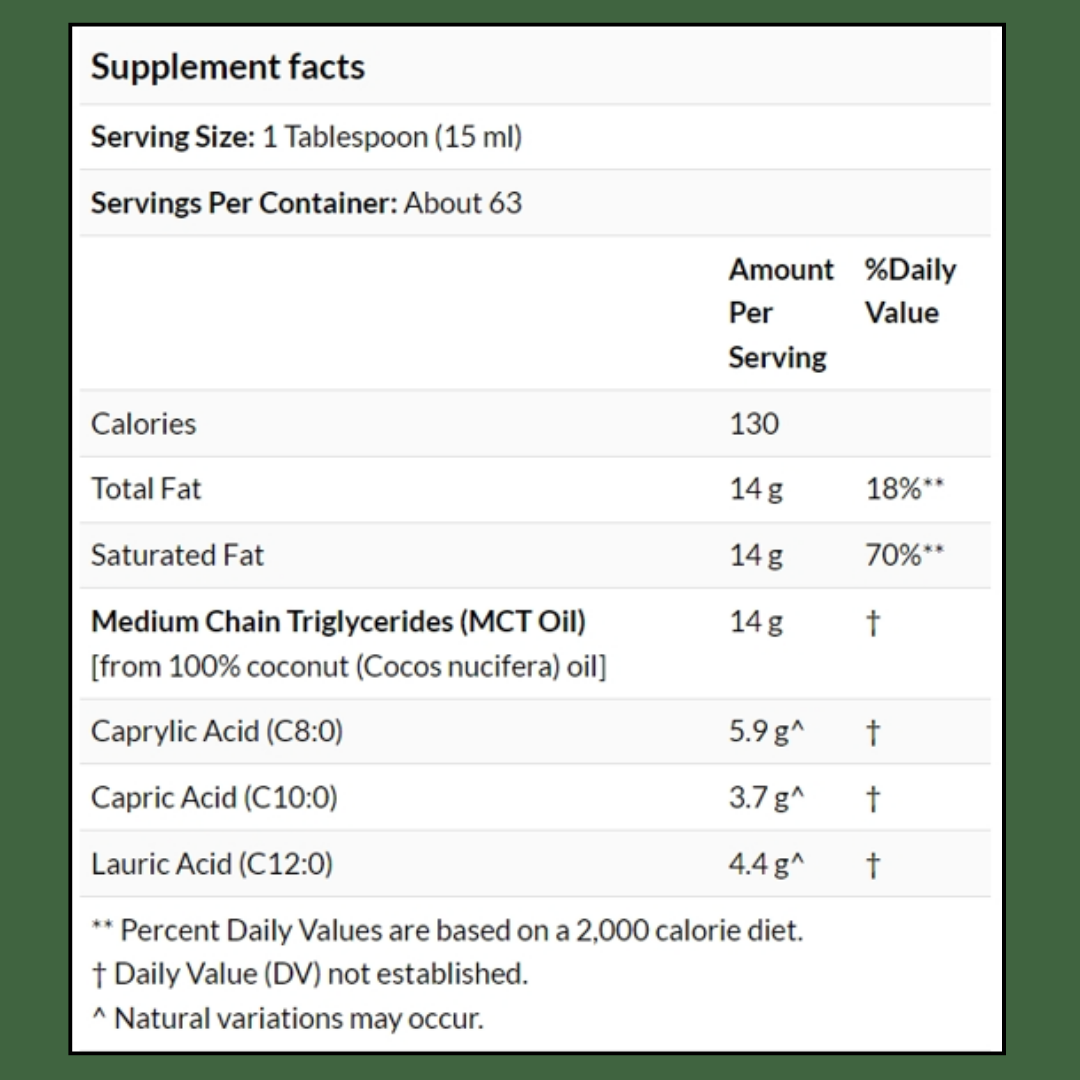The width and height of the screenshot is (1080, 1080).
Task: Select the 1 Tablespoon (15 ml) text
Action: pyautogui.click(x=392, y=137)
